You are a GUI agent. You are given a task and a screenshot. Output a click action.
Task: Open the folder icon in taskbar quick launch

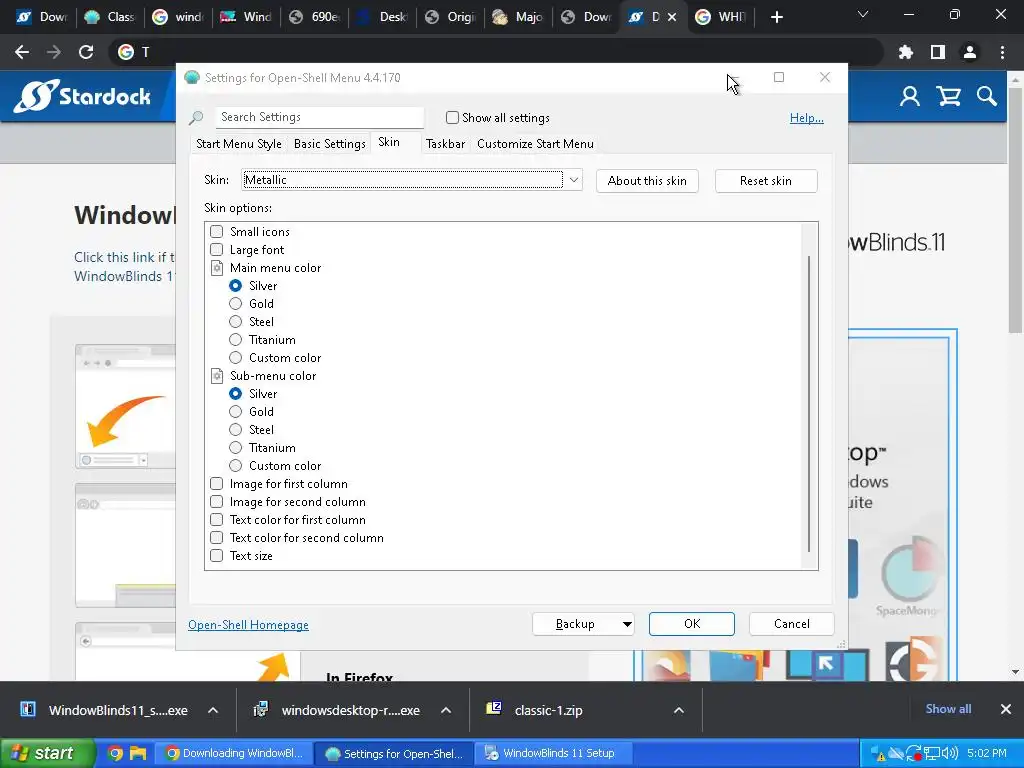(138, 753)
